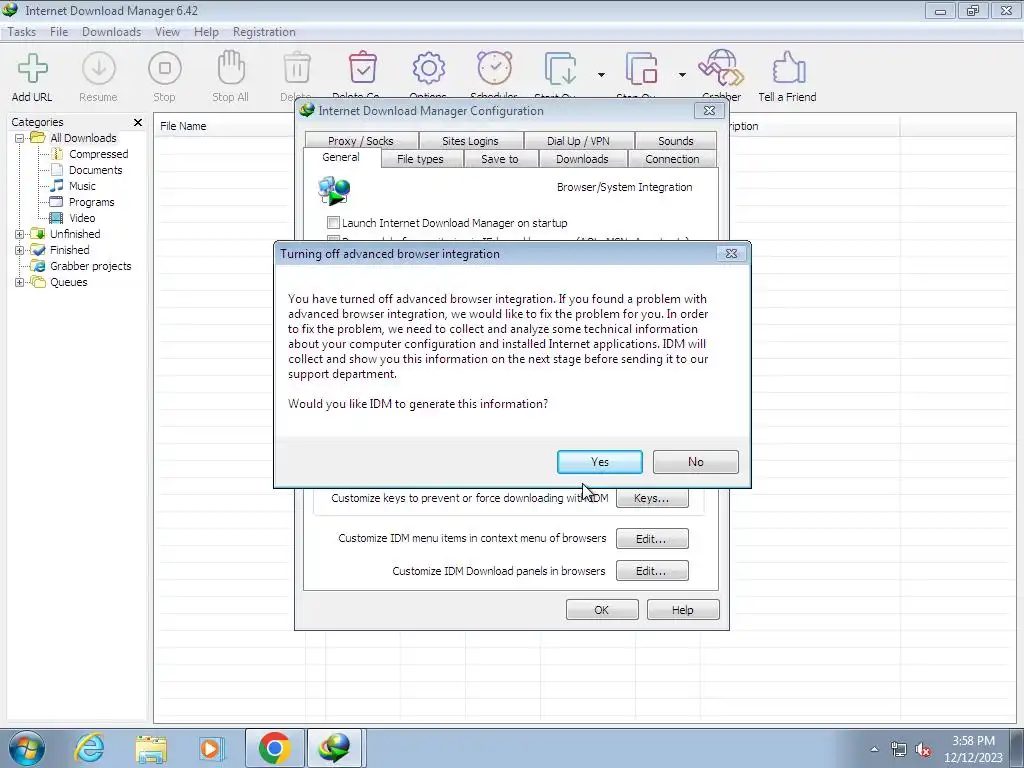Switch to the General tab
The height and width of the screenshot is (768, 1024).
click(341, 157)
